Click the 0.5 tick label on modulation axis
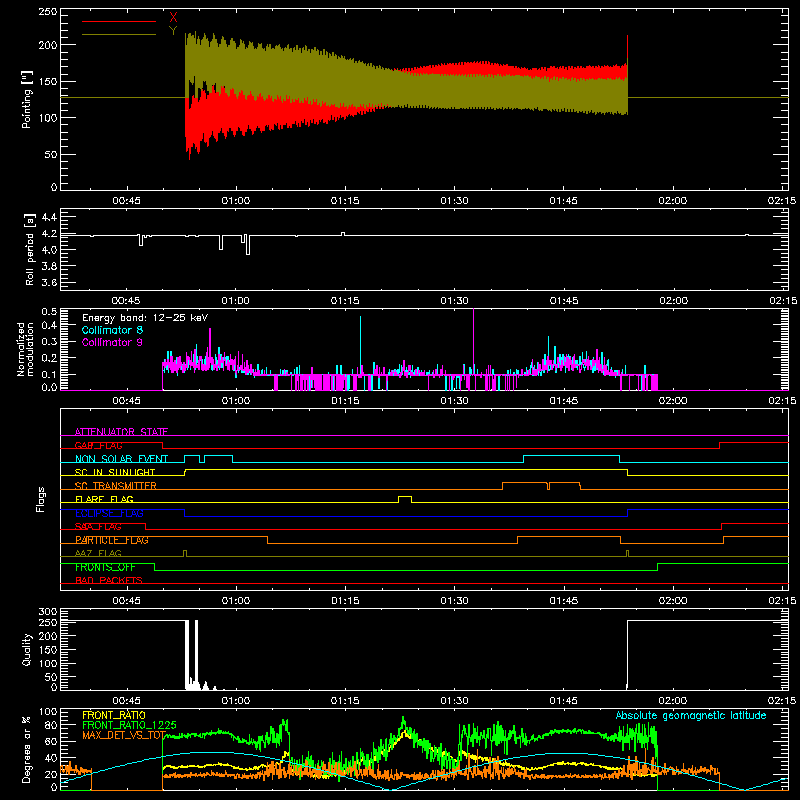The height and width of the screenshot is (800, 800). click(48, 312)
